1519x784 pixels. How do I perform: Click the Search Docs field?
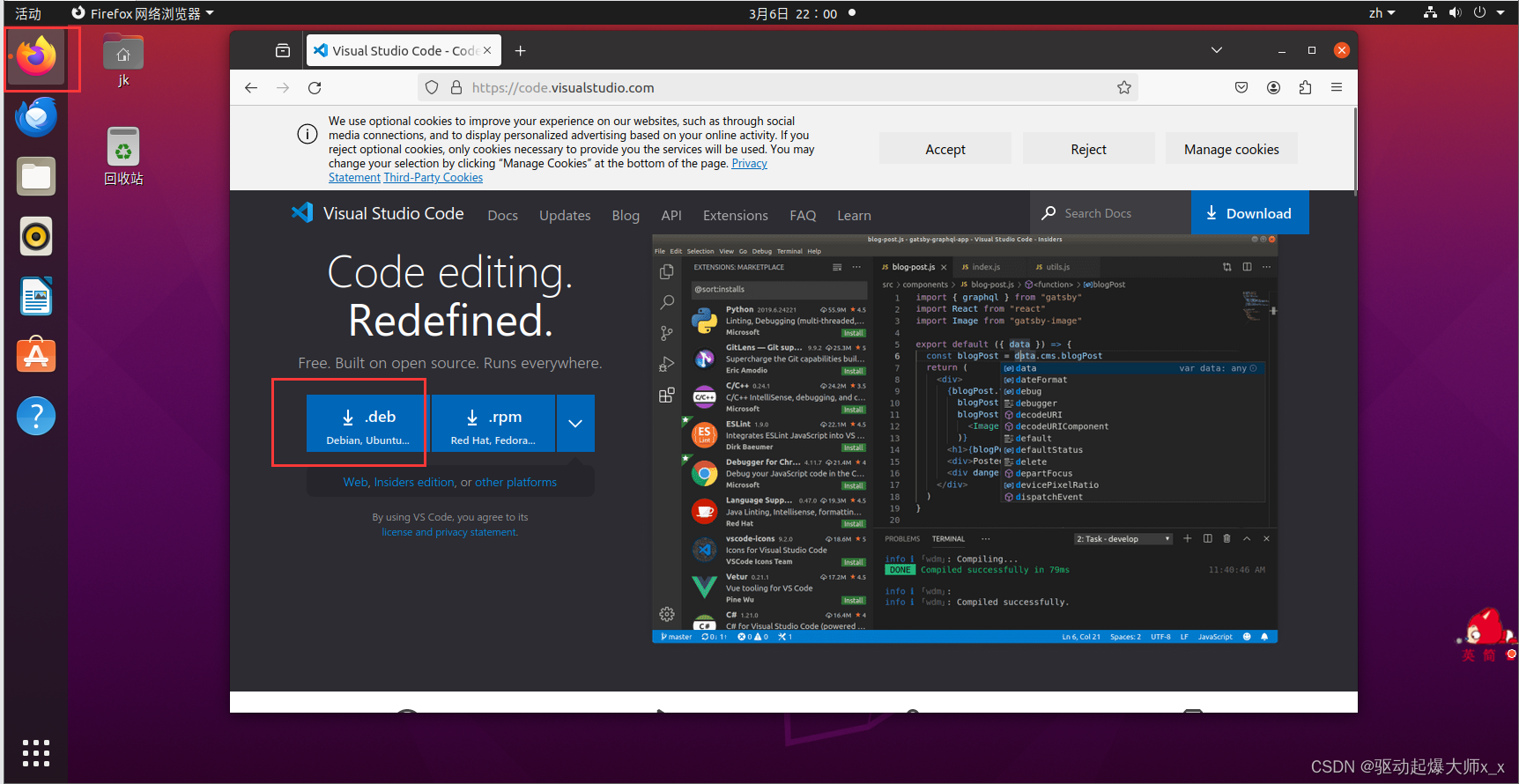click(1110, 212)
